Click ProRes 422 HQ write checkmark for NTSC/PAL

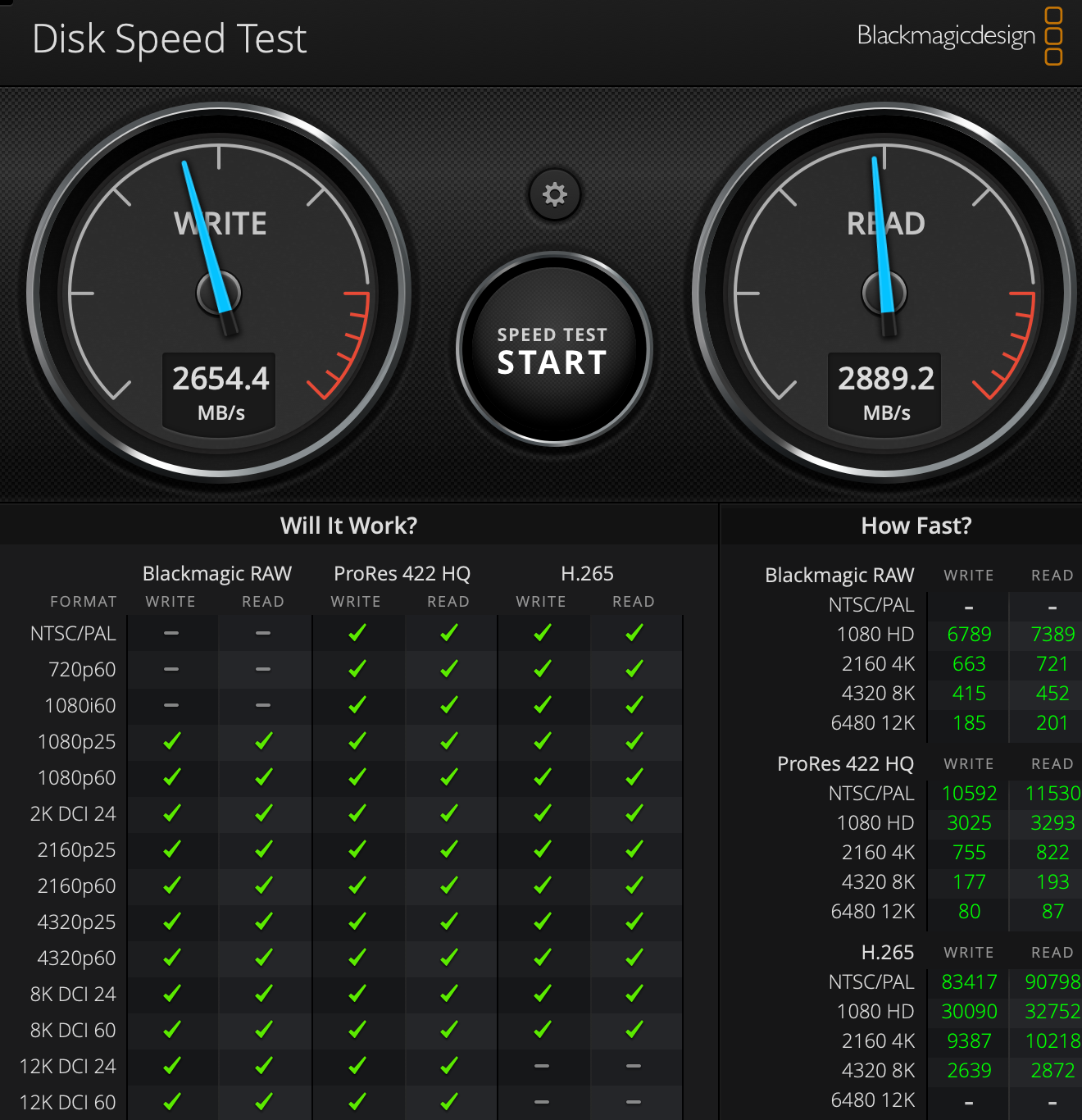pos(357,633)
